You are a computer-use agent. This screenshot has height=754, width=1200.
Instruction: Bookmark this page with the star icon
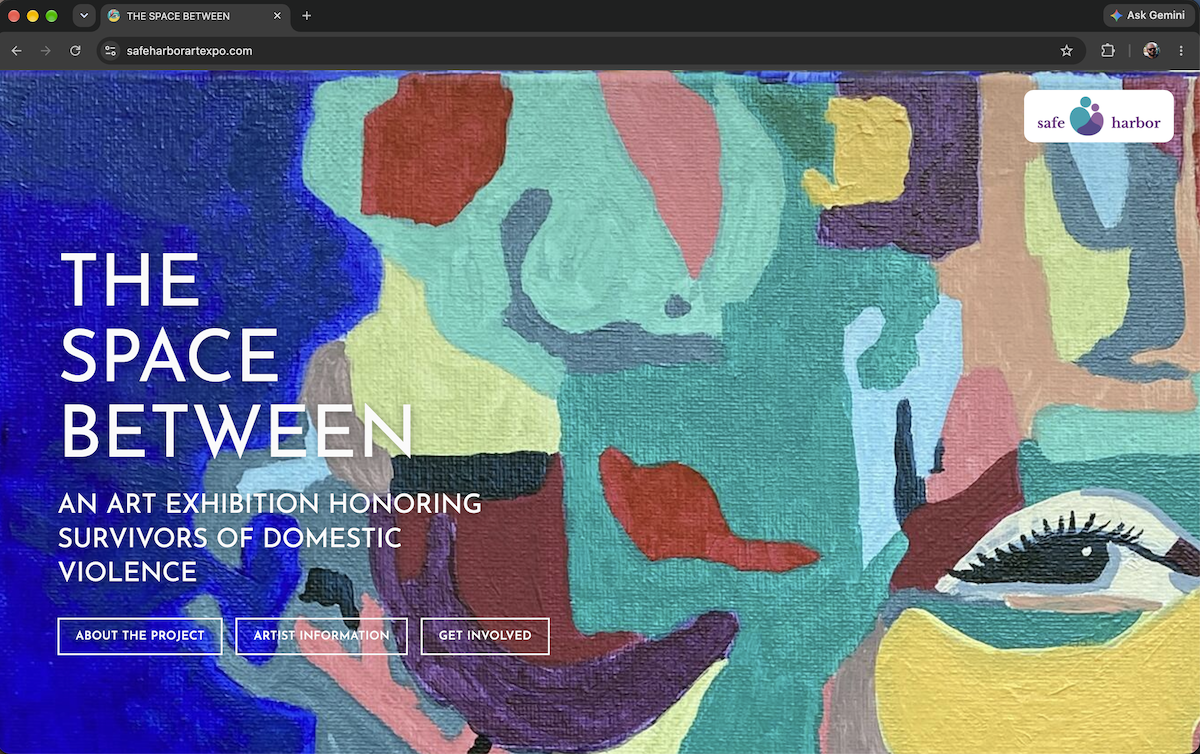coord(1066,50)
